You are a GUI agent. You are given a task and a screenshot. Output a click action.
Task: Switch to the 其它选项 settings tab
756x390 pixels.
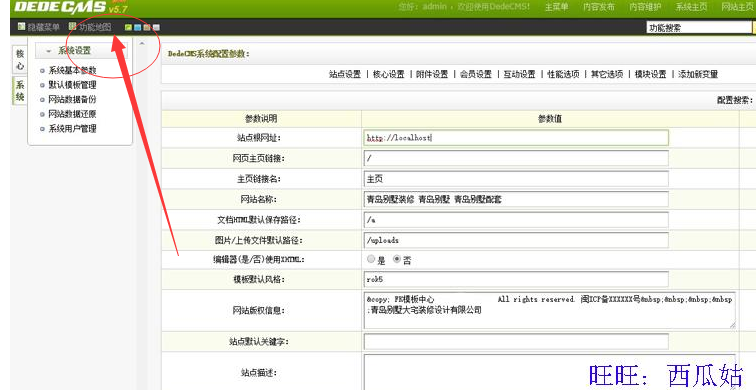click(x=607, y=74)
